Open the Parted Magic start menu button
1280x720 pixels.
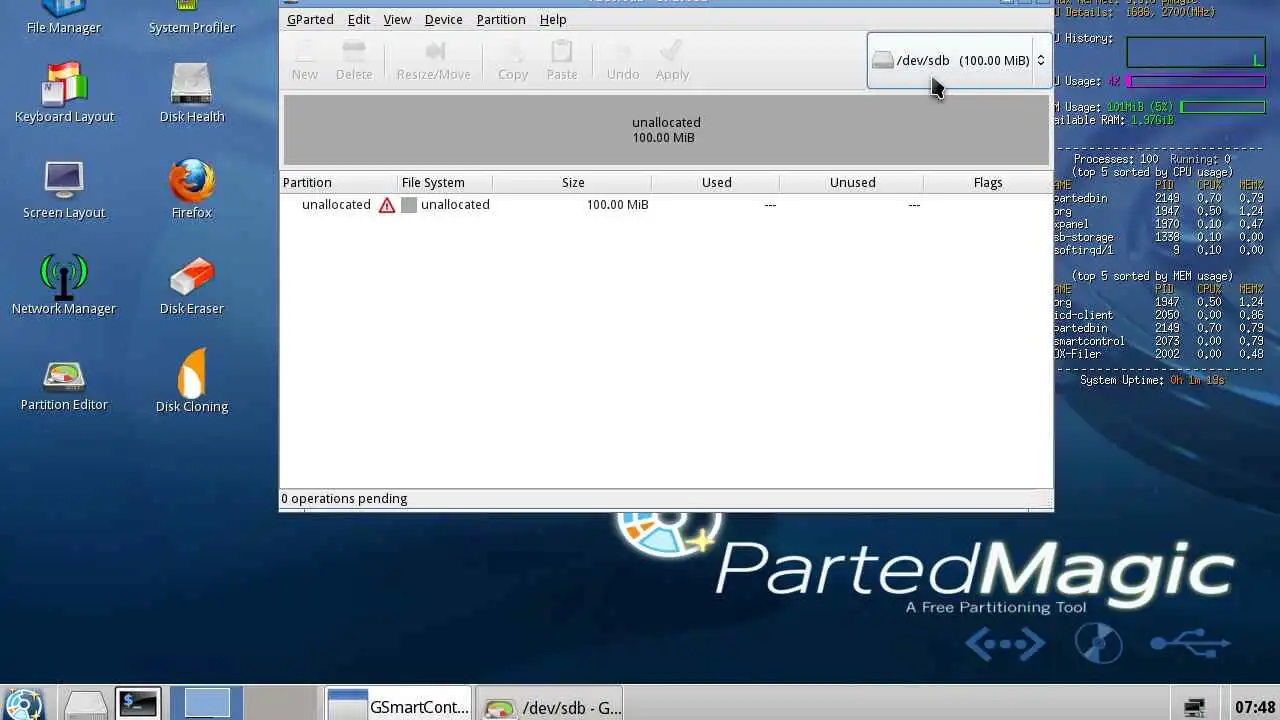click(23, 703)
